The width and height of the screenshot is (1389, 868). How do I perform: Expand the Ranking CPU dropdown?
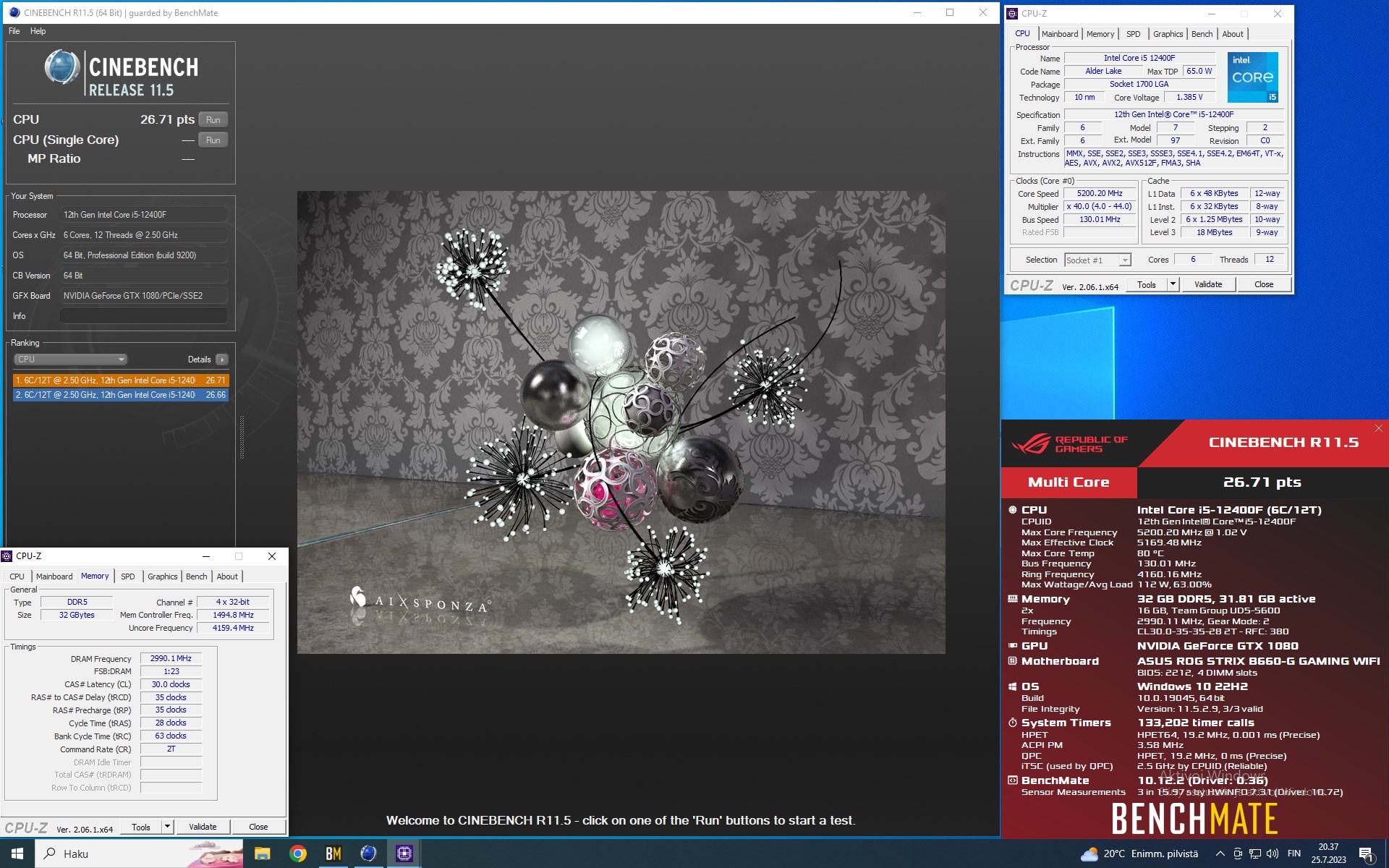point(71,359)
